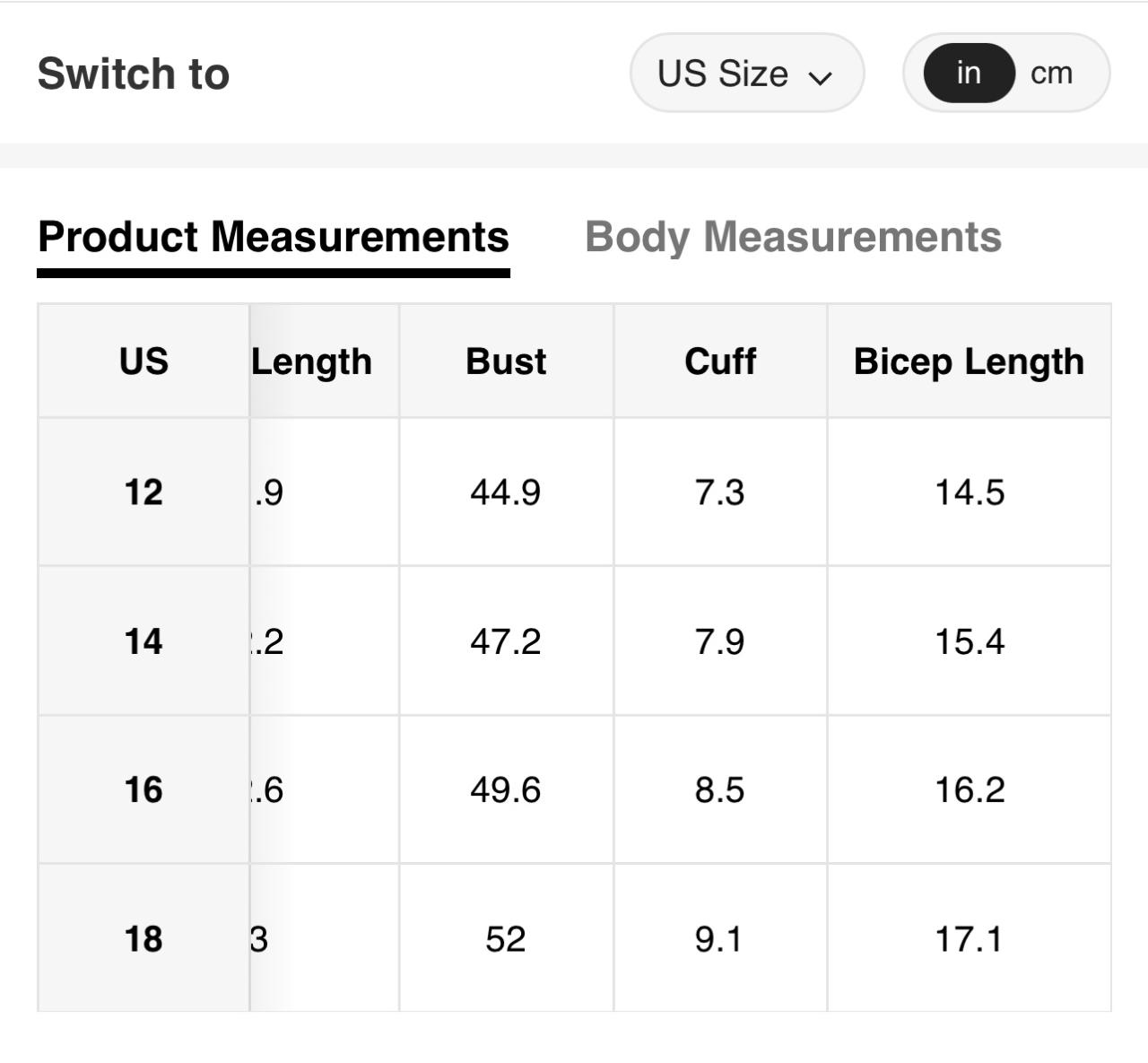
Task: Click the 52 bust value
Action: point(506,939)
